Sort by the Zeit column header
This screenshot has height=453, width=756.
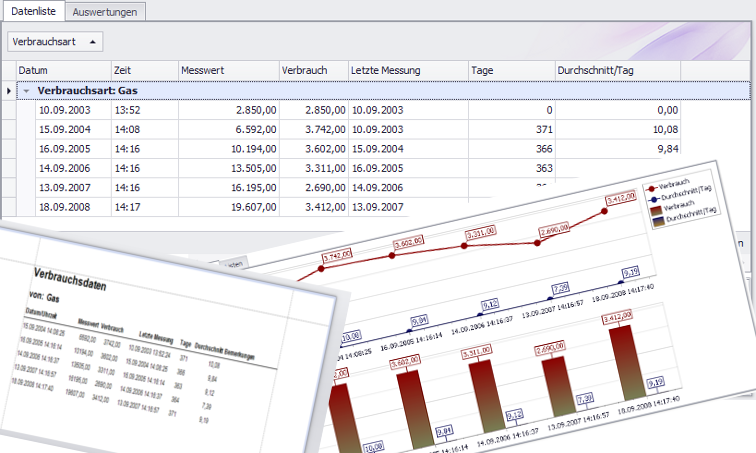[x=145, y=70]
